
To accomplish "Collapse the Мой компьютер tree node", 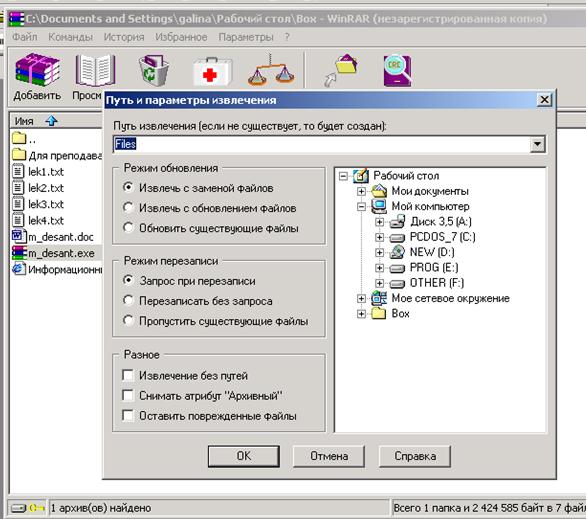I will pos(361,207).
